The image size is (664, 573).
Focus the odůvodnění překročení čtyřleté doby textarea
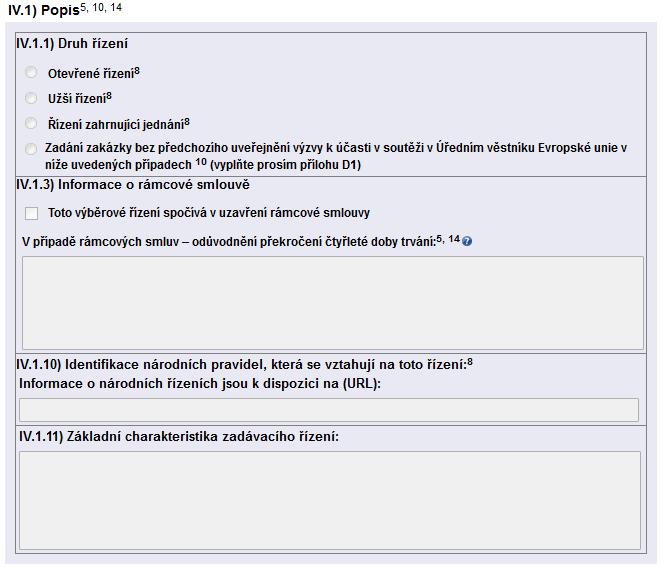click(x=333, y=303)
